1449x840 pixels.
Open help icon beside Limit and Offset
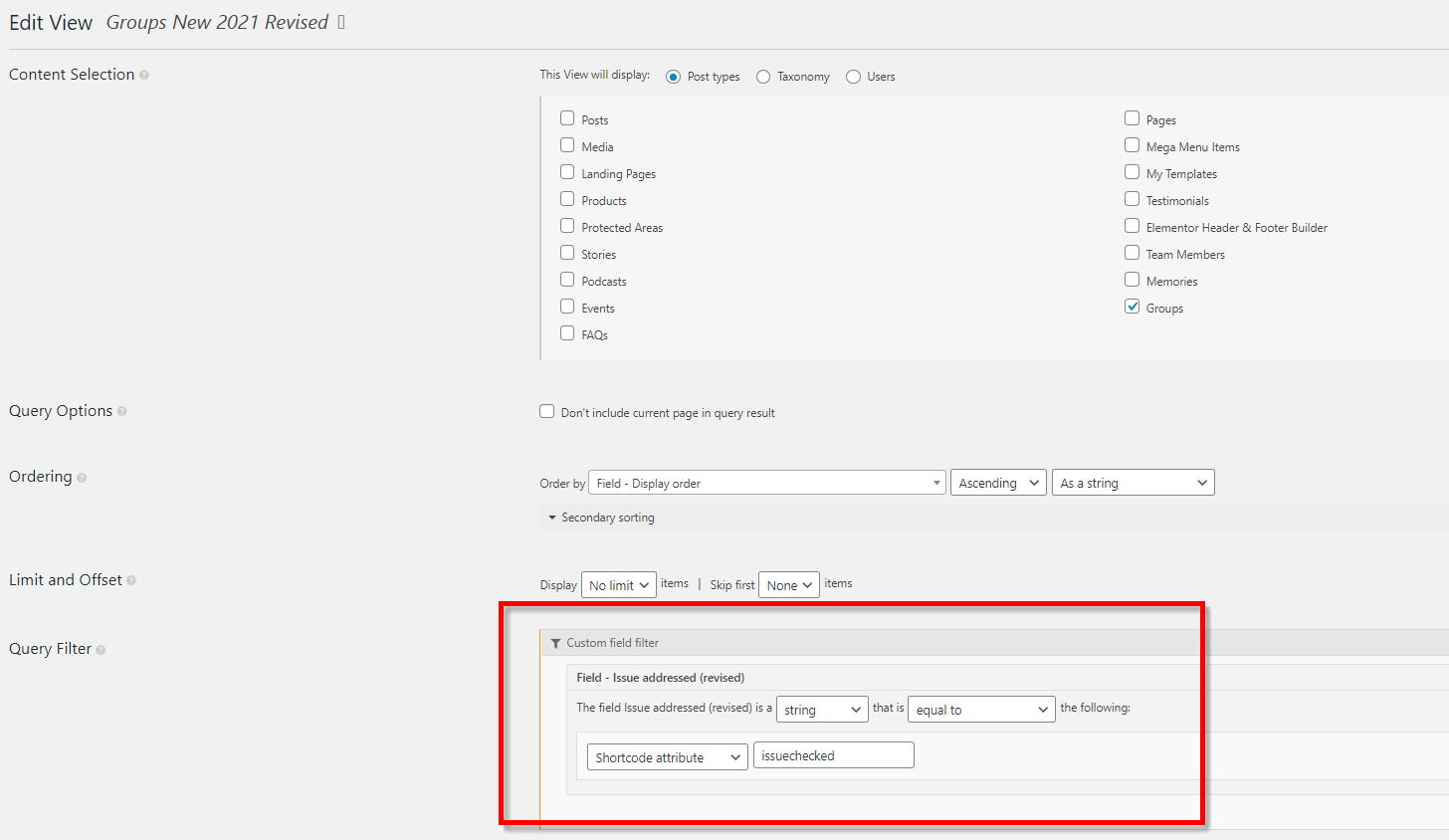pos(131,581)
